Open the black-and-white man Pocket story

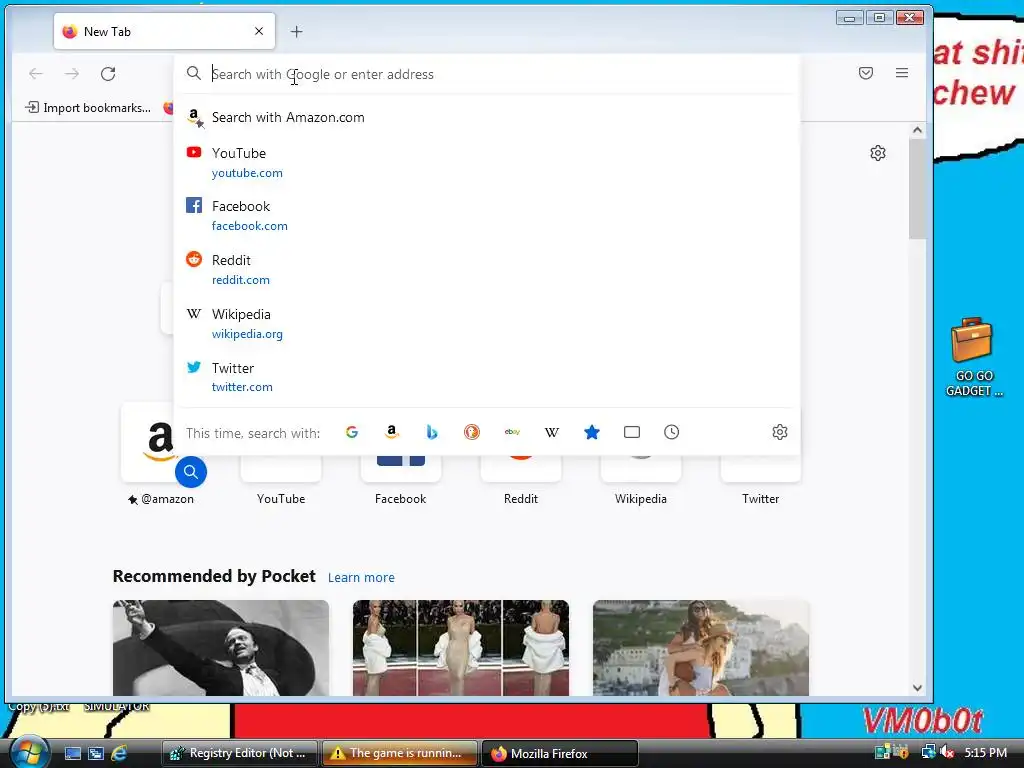click(x=221, y=648)
